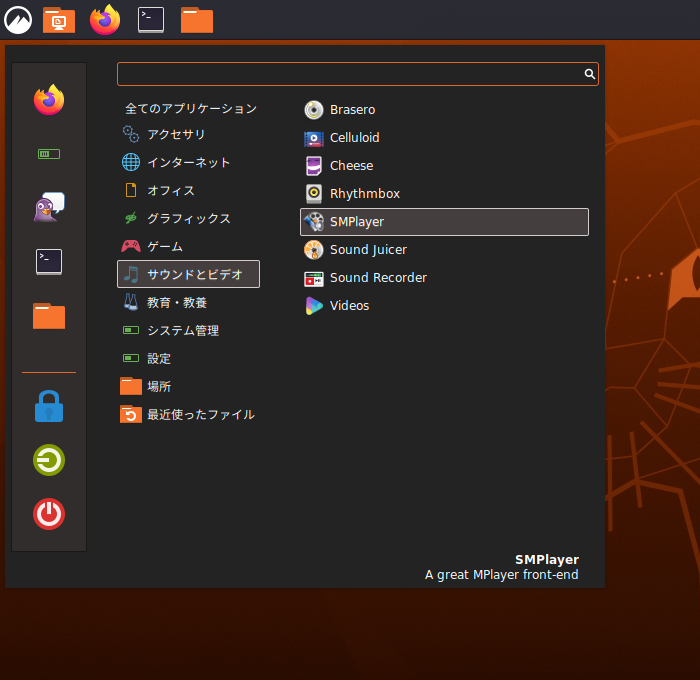This screenshot has height=680, width=700.
Task: Select サウンドとビデオ category
Action: 188,274
